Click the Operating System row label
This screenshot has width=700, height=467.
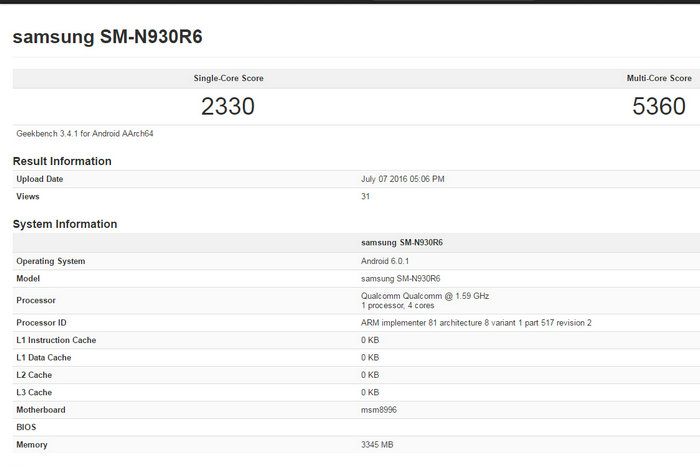coord(50,261)
